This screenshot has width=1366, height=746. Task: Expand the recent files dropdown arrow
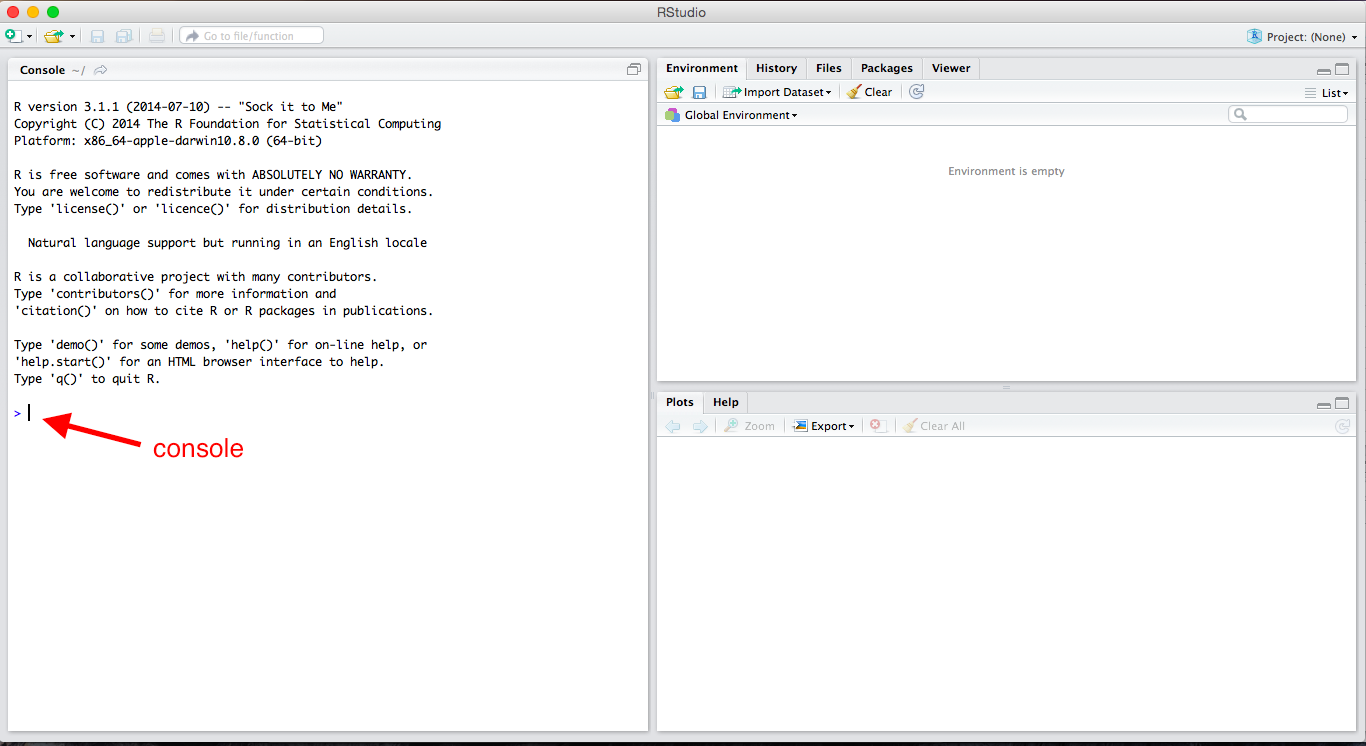tap(72, 37)
